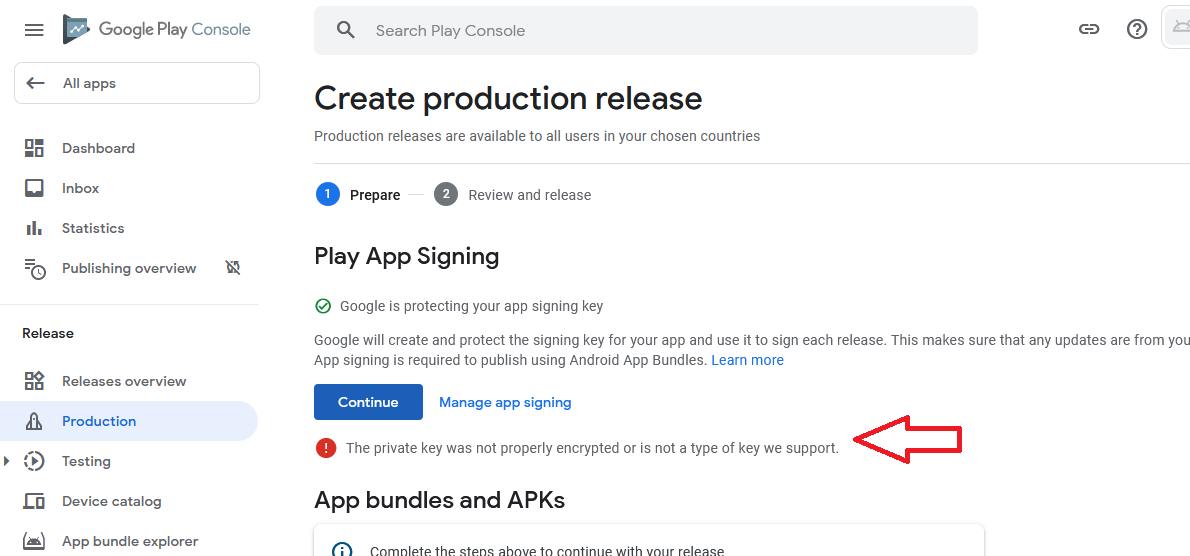Click the Android account avatar icon
Image resolution: width=1190 pixels, height=556 pixels.
[1178, 28]
